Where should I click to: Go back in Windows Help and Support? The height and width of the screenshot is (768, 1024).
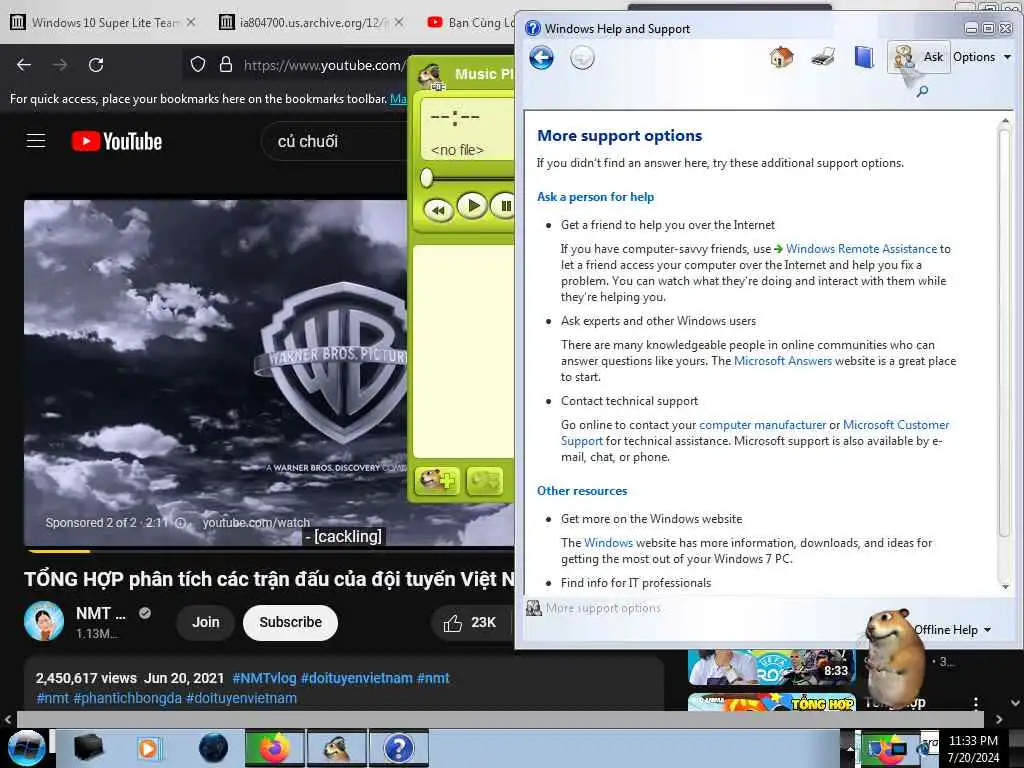coord(541,57)
